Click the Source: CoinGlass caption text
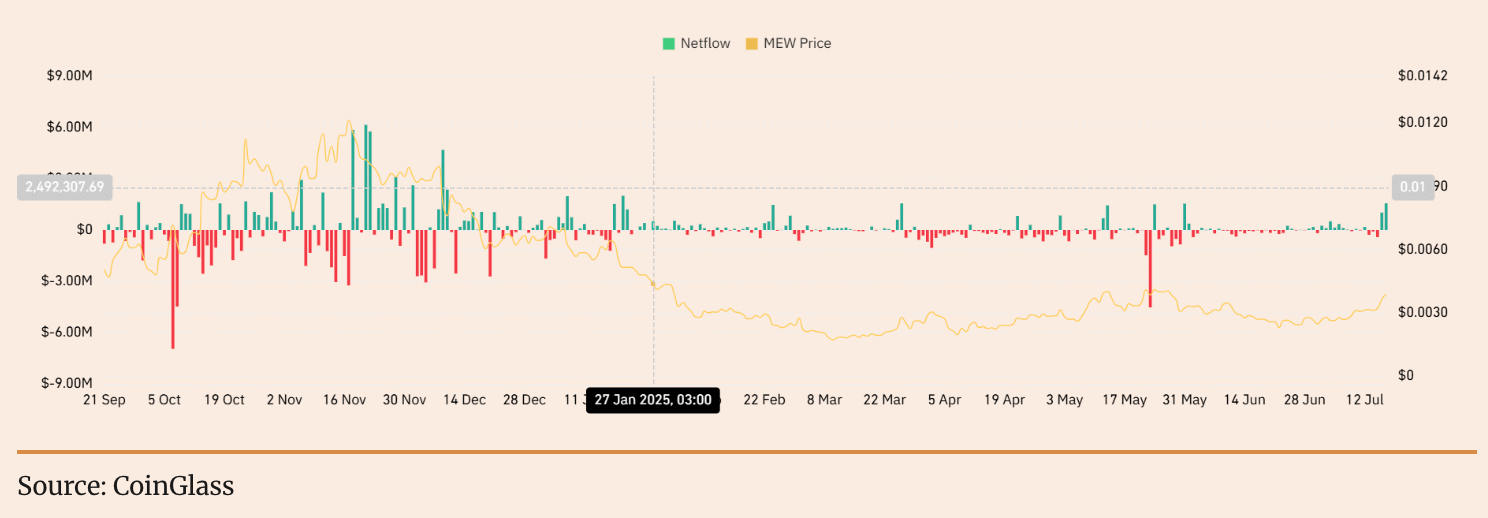Viewport: 1488px width, 518px height. pos(126,487)
